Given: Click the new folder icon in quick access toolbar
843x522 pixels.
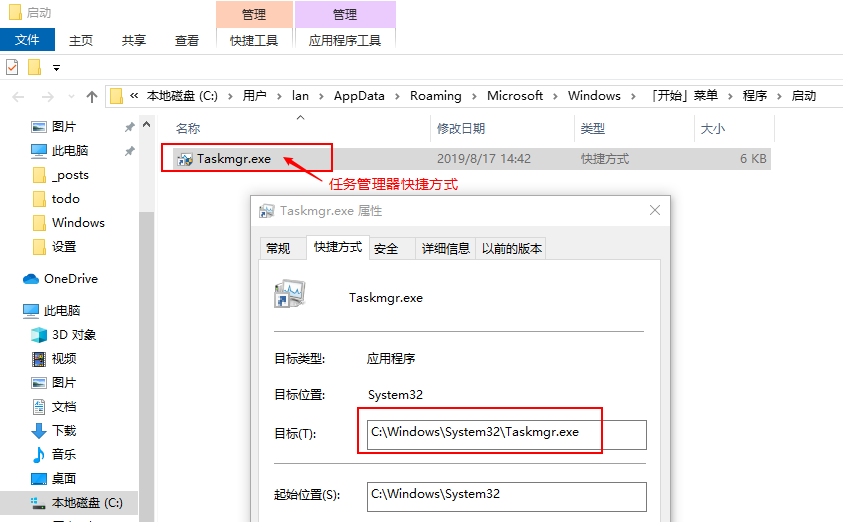Looking at the screenshot, I should pyautogui.click(x=34, y=67).
